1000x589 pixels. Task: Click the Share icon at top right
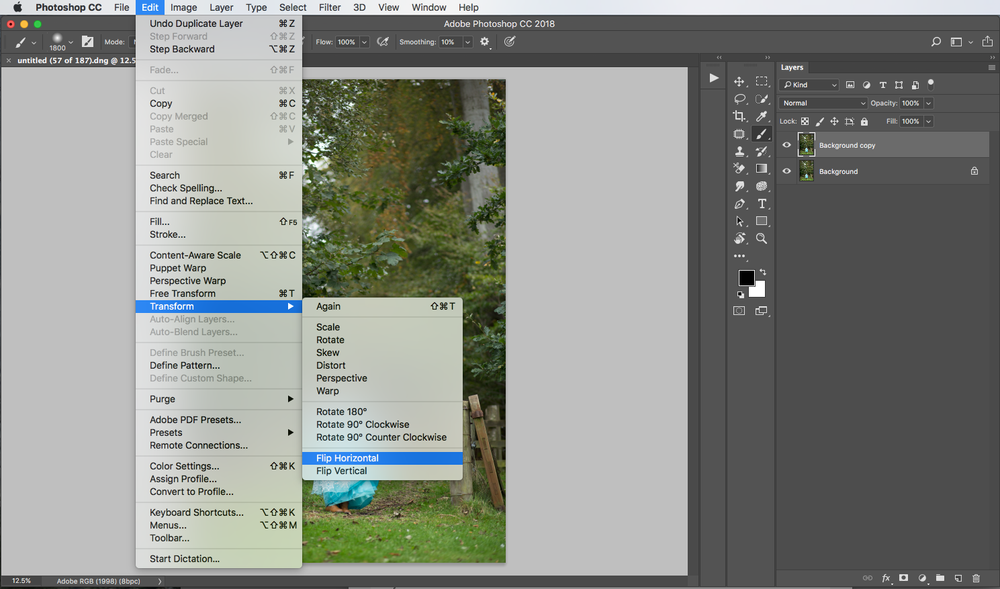tap(987, 41)
